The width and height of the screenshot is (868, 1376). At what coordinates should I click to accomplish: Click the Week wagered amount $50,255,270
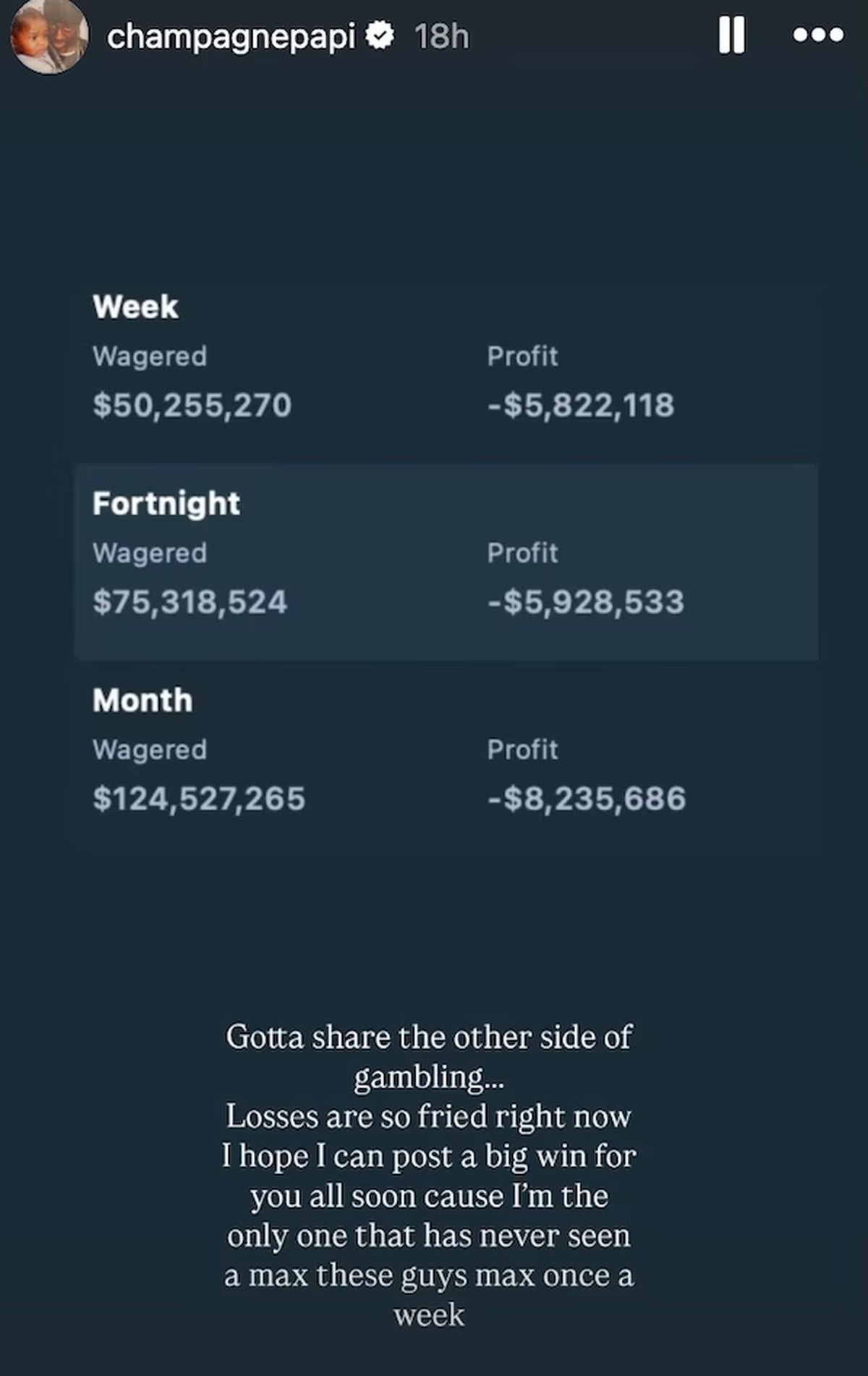(192, 404)
